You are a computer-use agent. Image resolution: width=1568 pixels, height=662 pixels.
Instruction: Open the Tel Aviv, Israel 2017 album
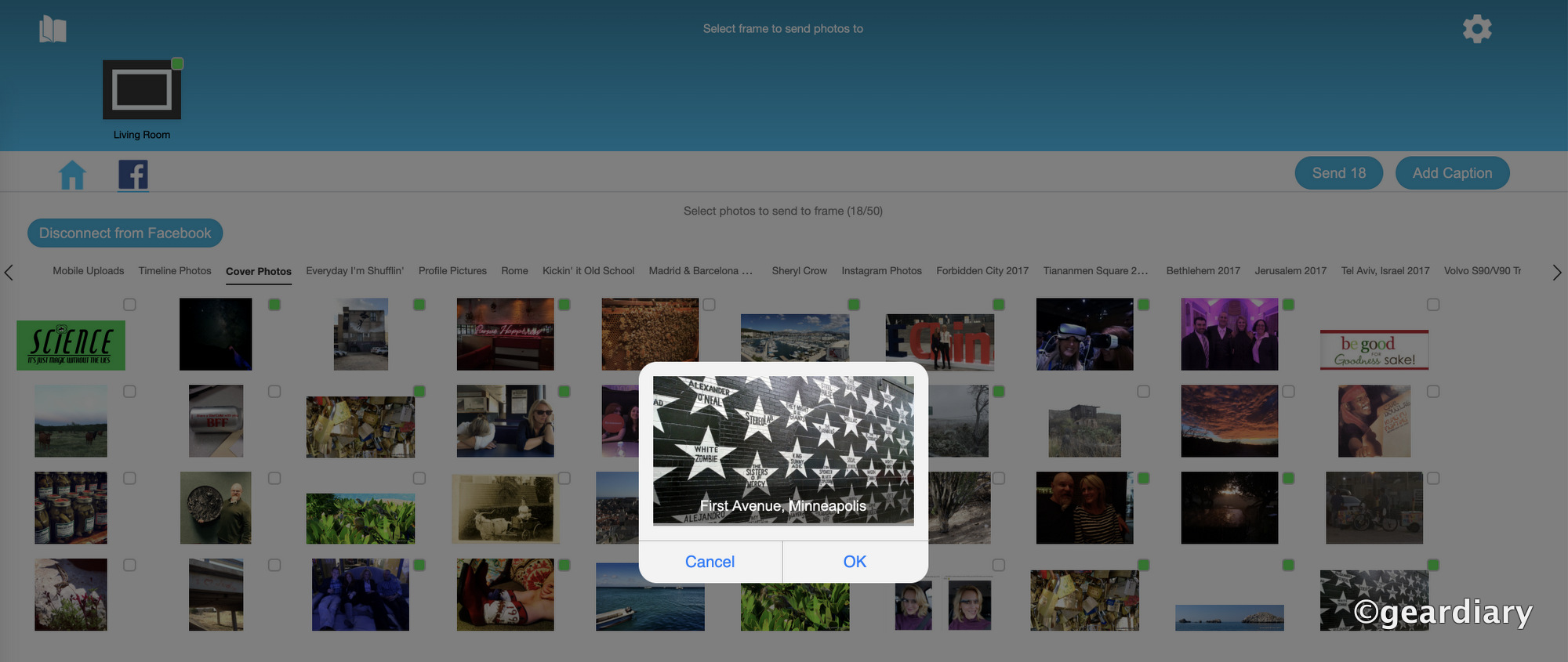(x=1385, y=270)
